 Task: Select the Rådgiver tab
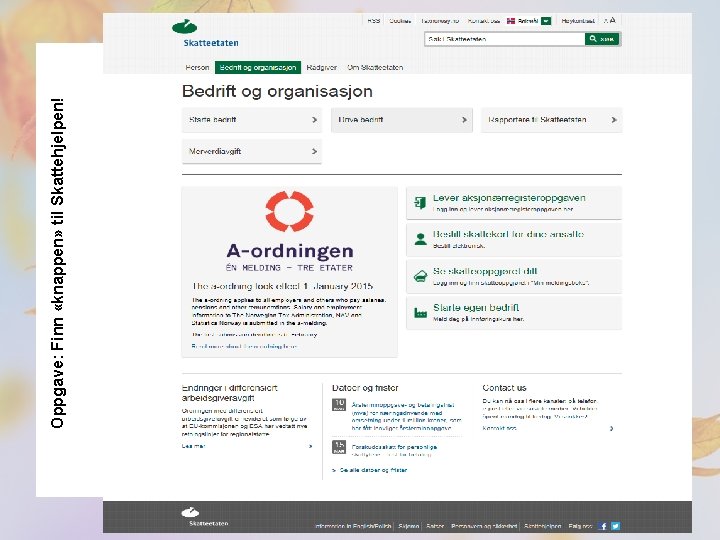click(321, 68)
